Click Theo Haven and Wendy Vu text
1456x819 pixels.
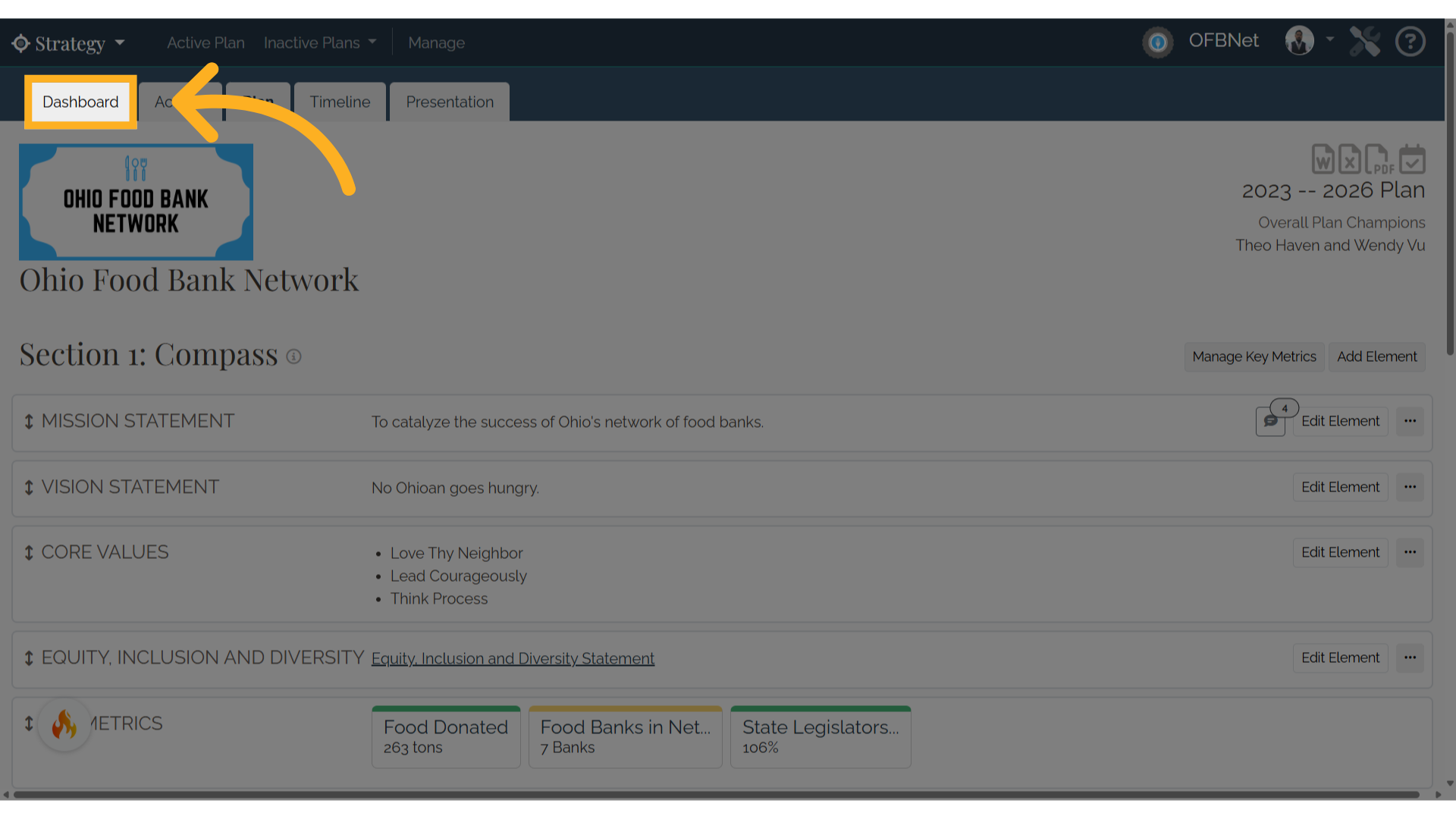[x=1330, y=246]
